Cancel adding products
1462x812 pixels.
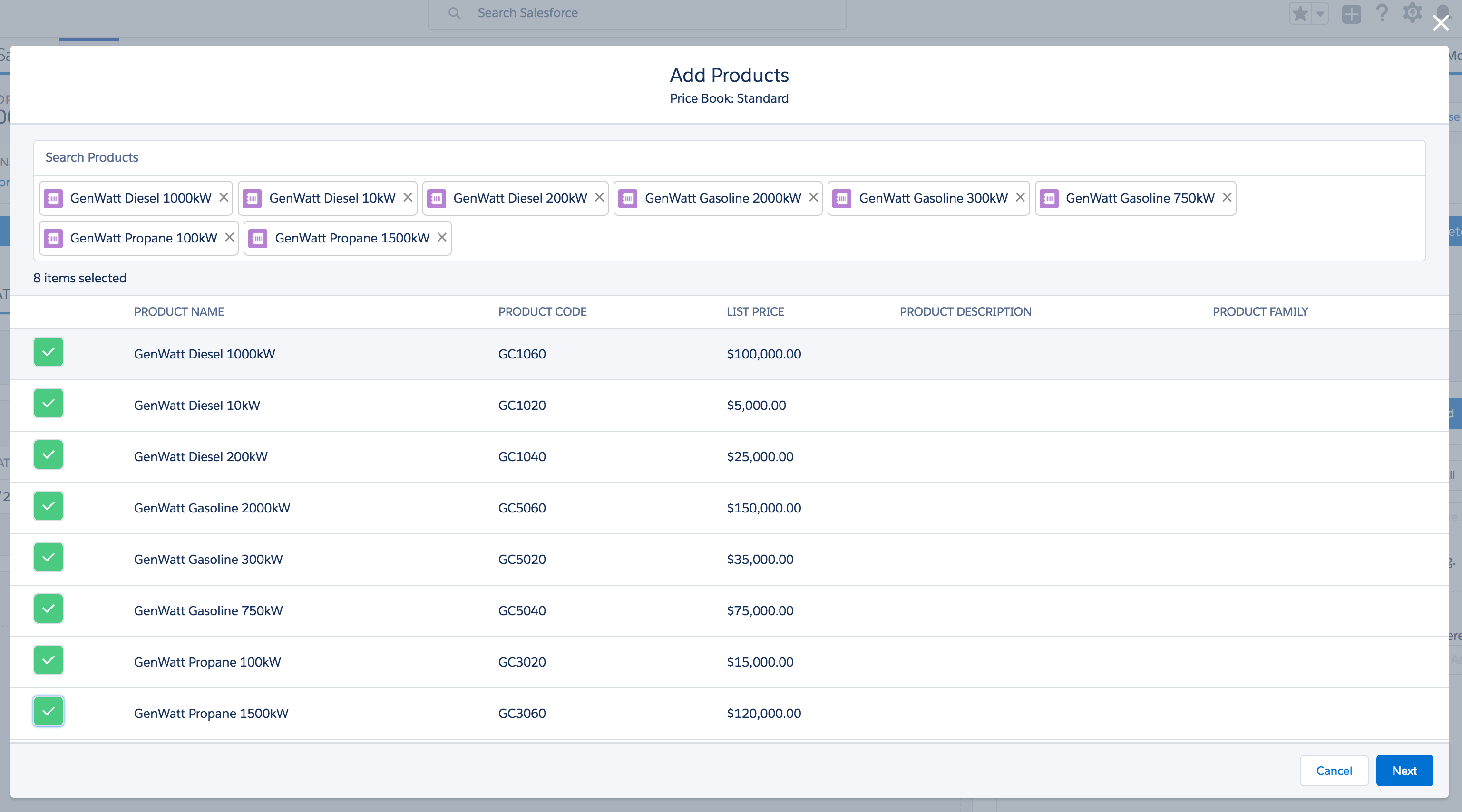1334,771
